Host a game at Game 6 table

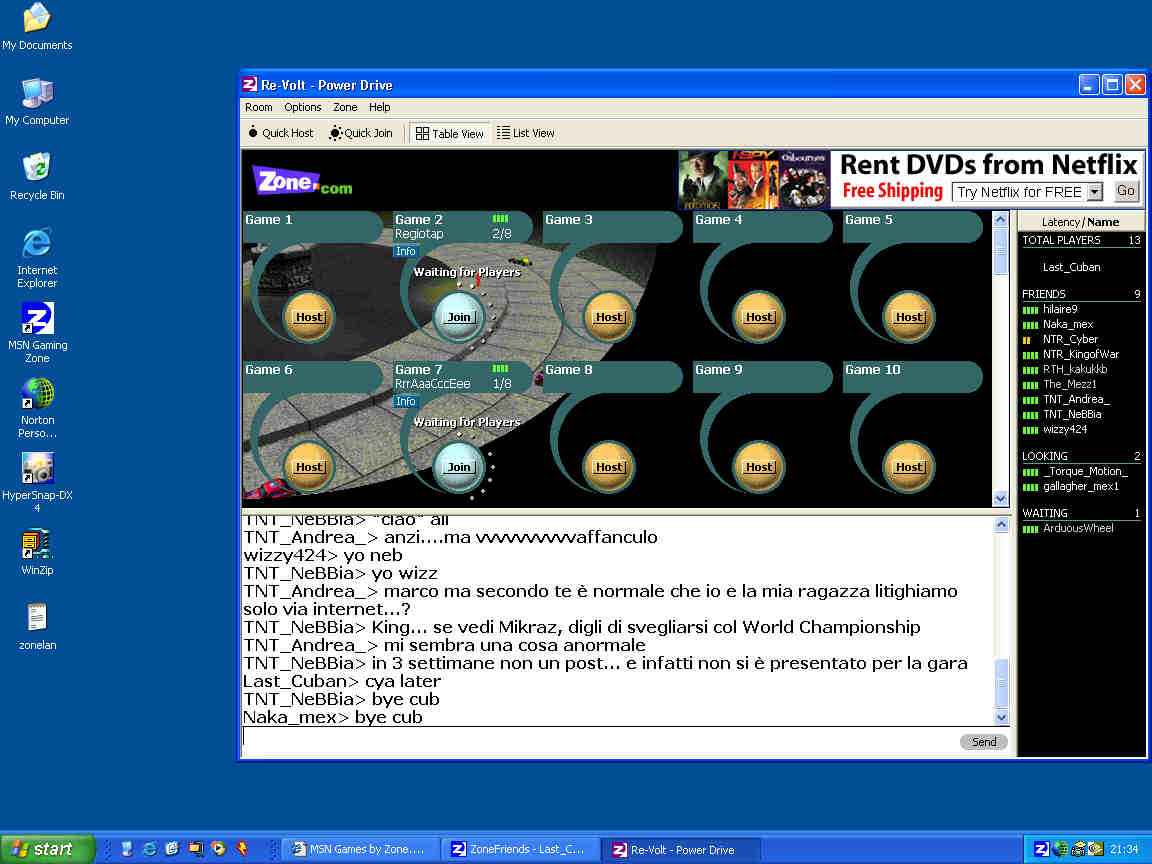tap(309, 467)
